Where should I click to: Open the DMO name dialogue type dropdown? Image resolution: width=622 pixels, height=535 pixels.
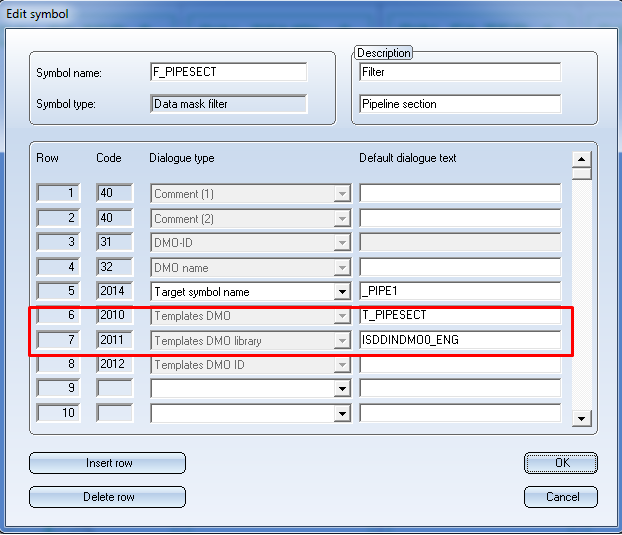coord(342,268)
